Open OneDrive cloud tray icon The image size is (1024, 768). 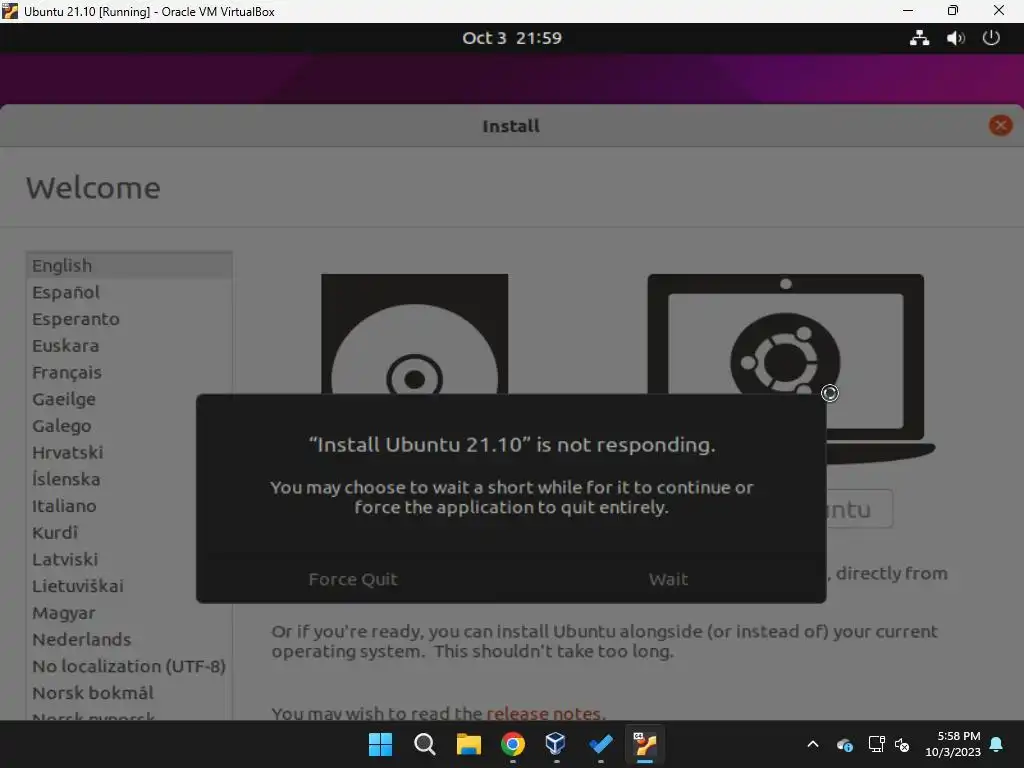coord(844,744)
